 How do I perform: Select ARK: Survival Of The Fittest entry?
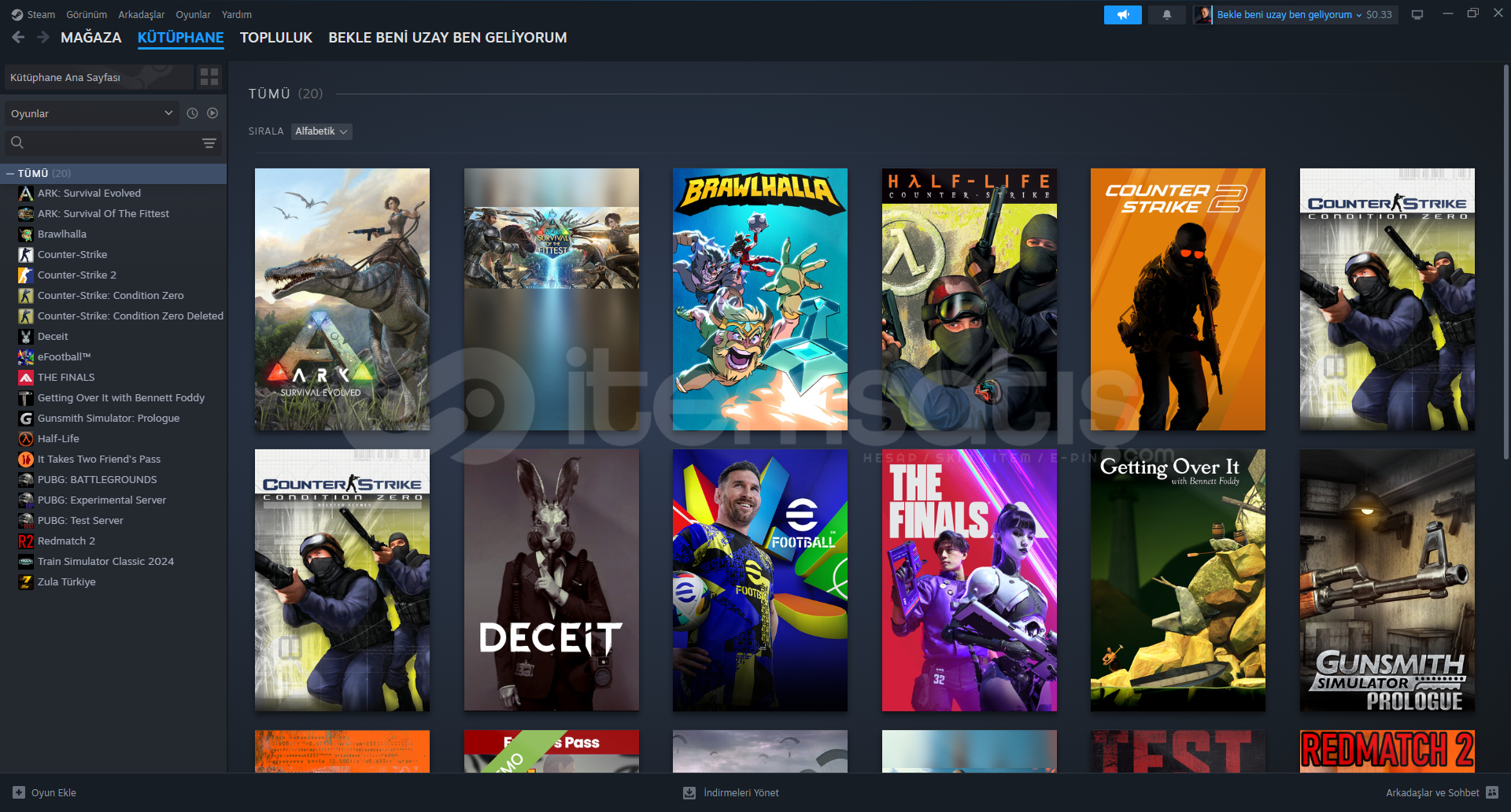coord(113,214)
